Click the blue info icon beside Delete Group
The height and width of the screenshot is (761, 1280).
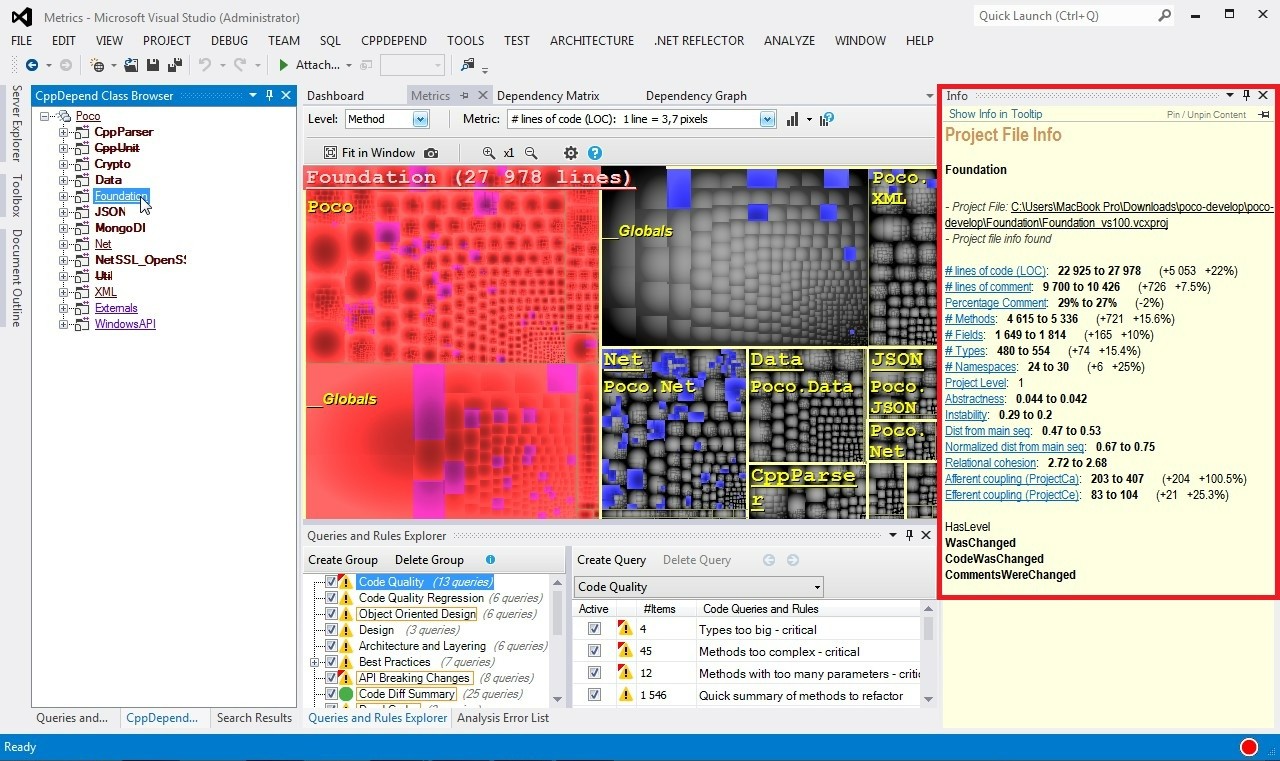(490, 560)
